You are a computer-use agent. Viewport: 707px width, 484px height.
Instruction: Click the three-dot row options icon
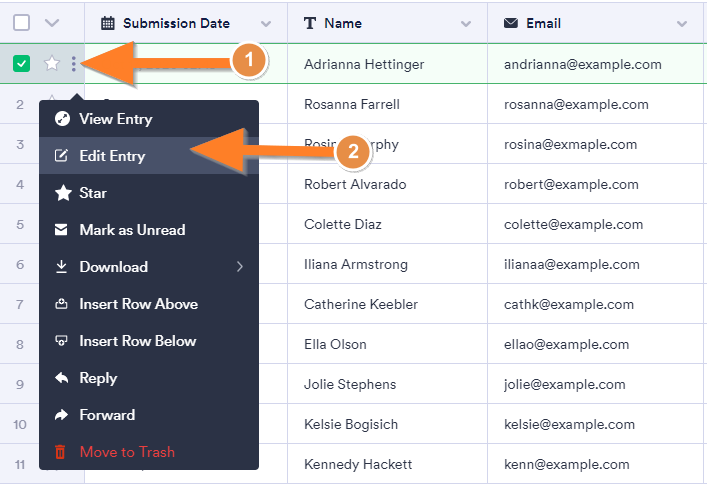[x=74, y=64]
